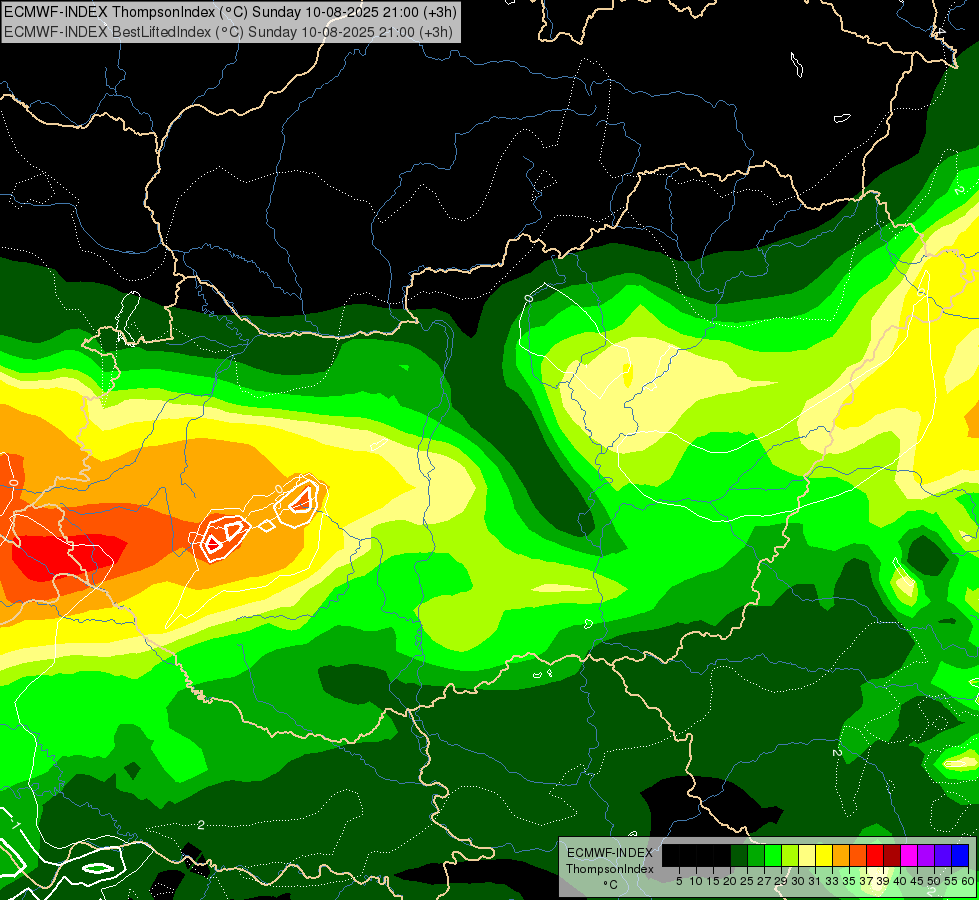Click legend scale value 55
Image resolution: width=979 pixels, height=900 pixels.
point(951,881)
